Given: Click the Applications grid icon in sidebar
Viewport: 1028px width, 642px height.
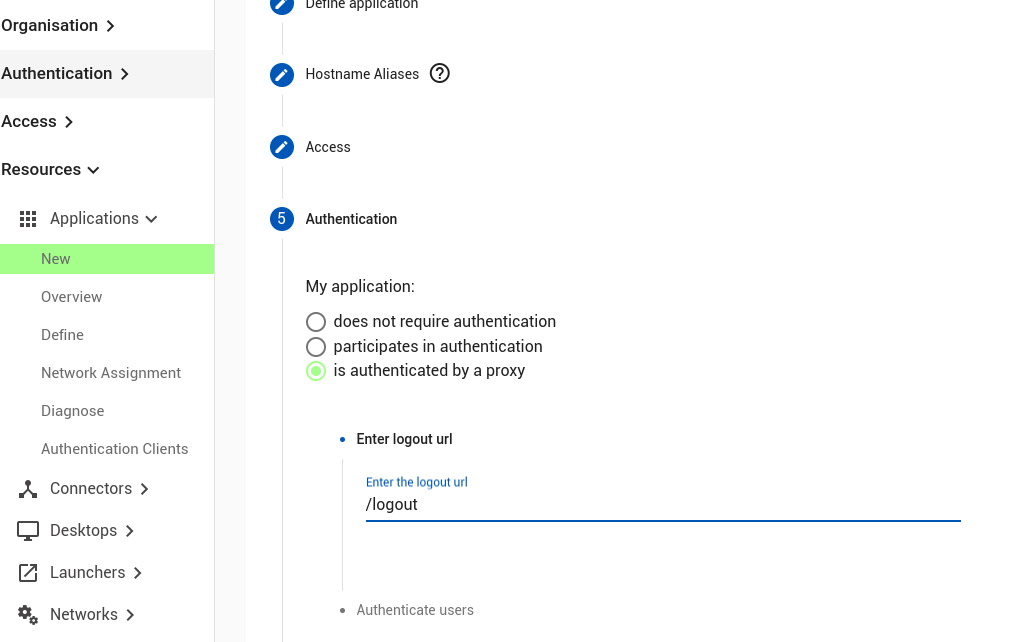Looking at the screenshot, I should pos(28,219).
